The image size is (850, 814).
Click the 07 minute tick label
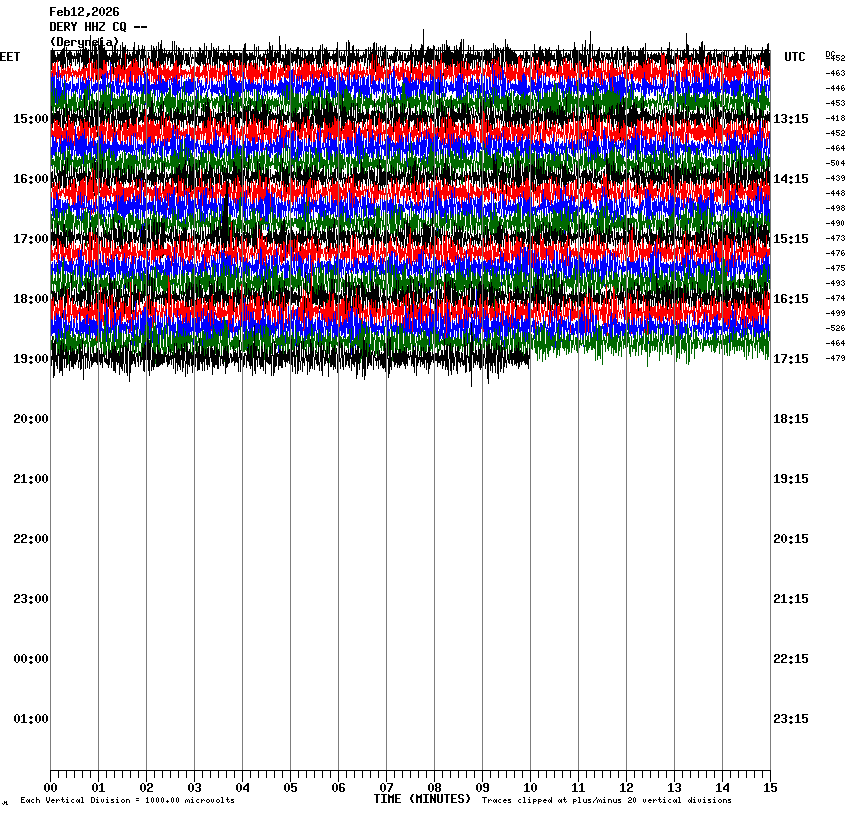tap(387, 788)
